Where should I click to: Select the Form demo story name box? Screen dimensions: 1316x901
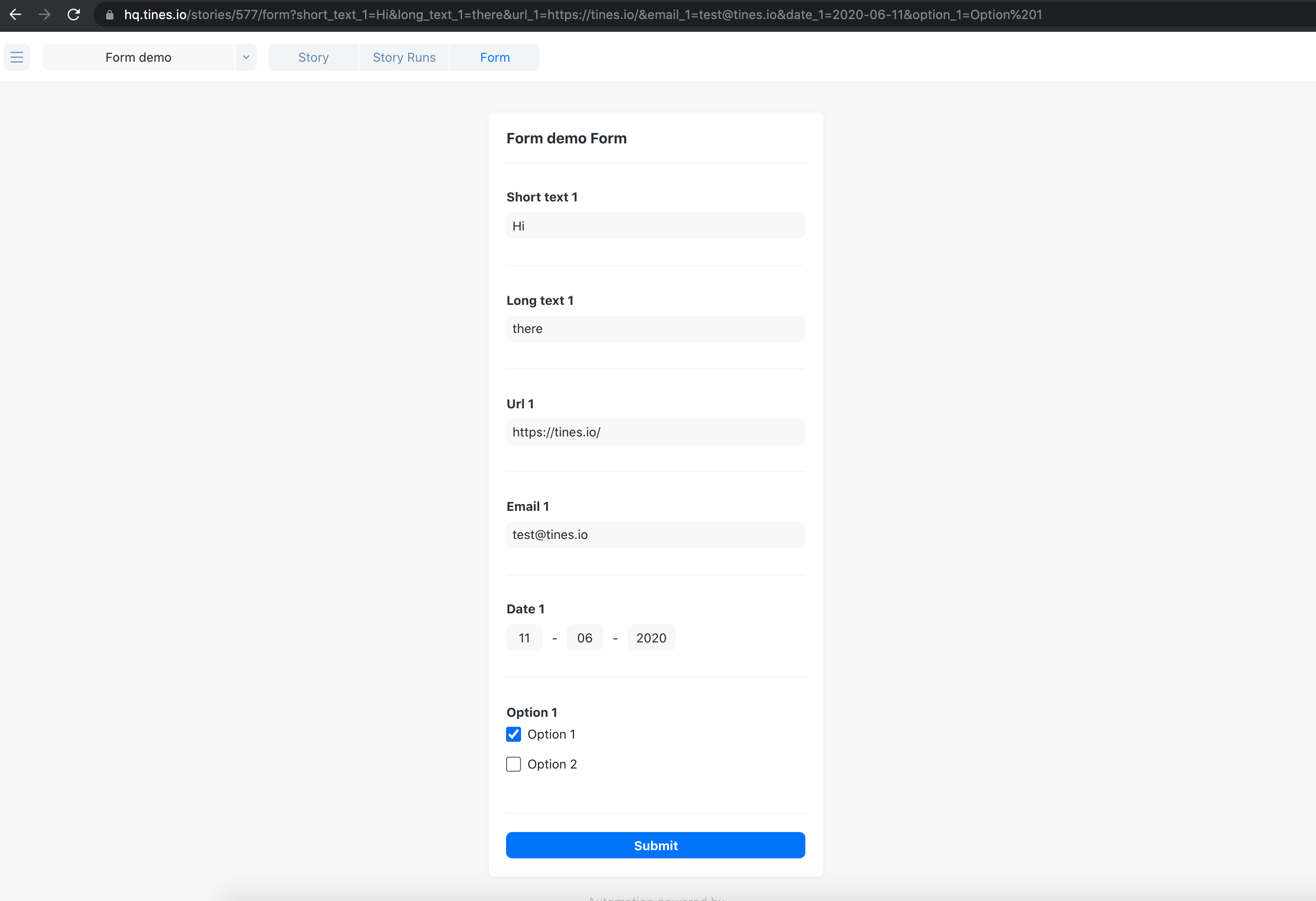139,57
